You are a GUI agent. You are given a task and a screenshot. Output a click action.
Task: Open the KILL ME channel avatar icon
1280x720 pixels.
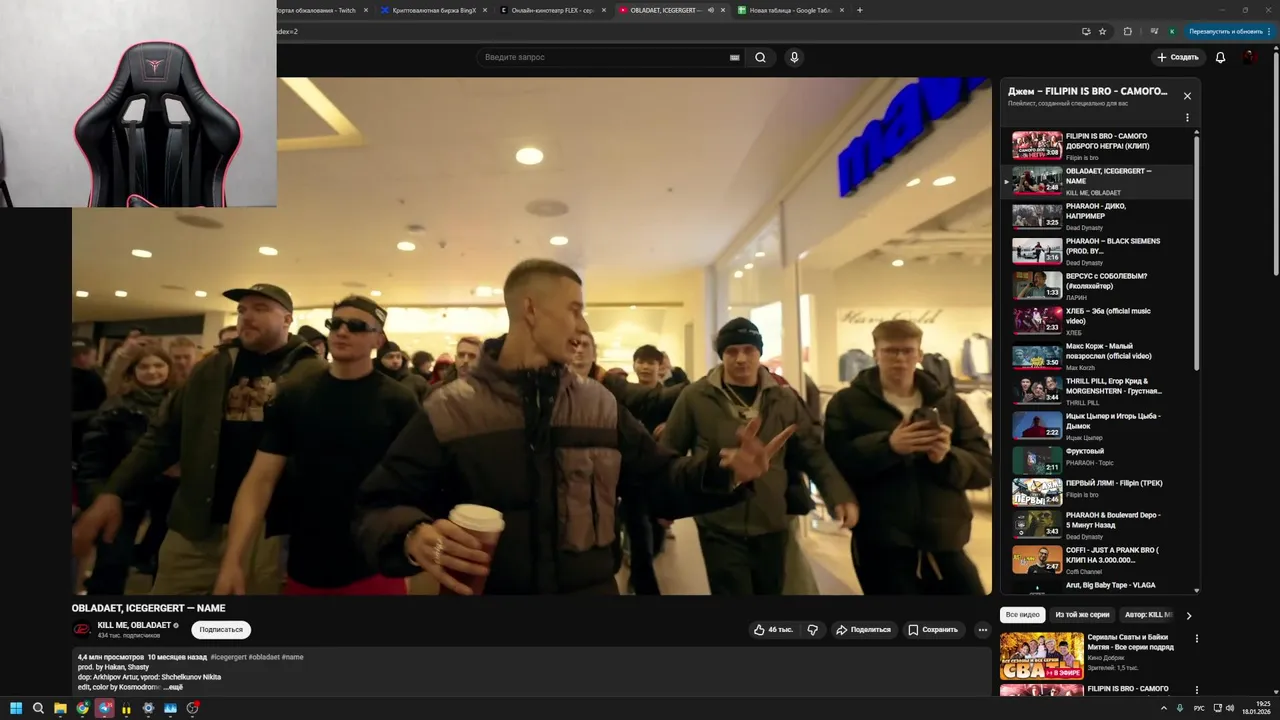click(82, 630)
